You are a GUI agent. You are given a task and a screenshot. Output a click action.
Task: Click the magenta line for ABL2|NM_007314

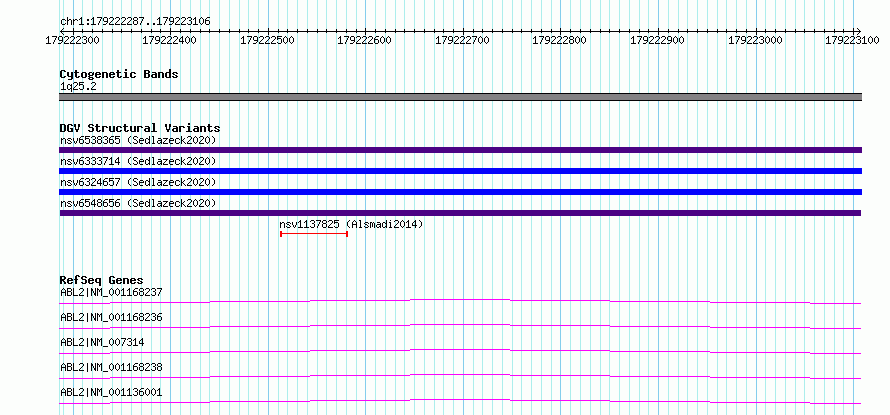tap(460, 351)
